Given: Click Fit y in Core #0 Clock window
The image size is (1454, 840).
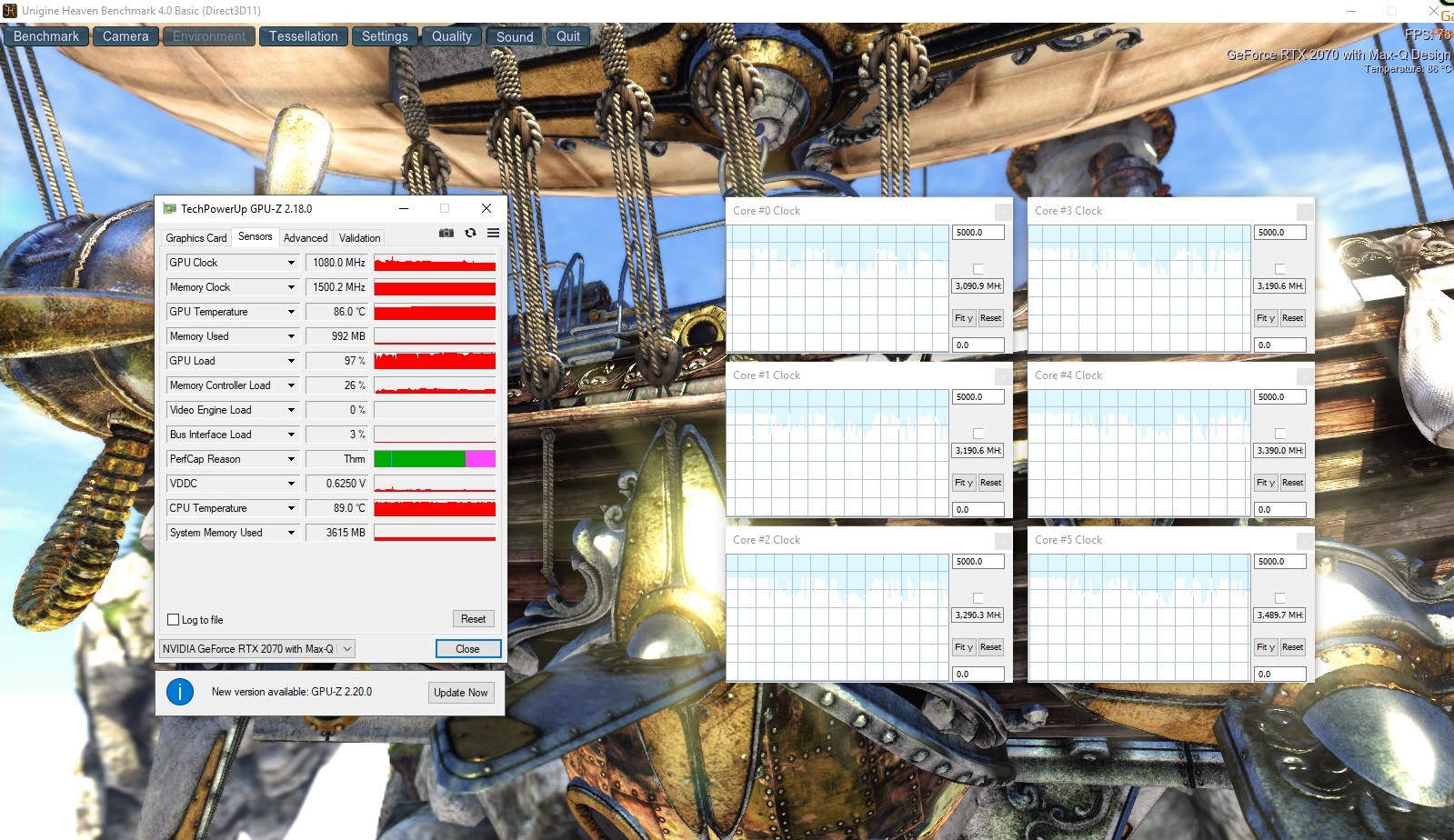Looking at the screenshot, I should (x=964, y=318).
